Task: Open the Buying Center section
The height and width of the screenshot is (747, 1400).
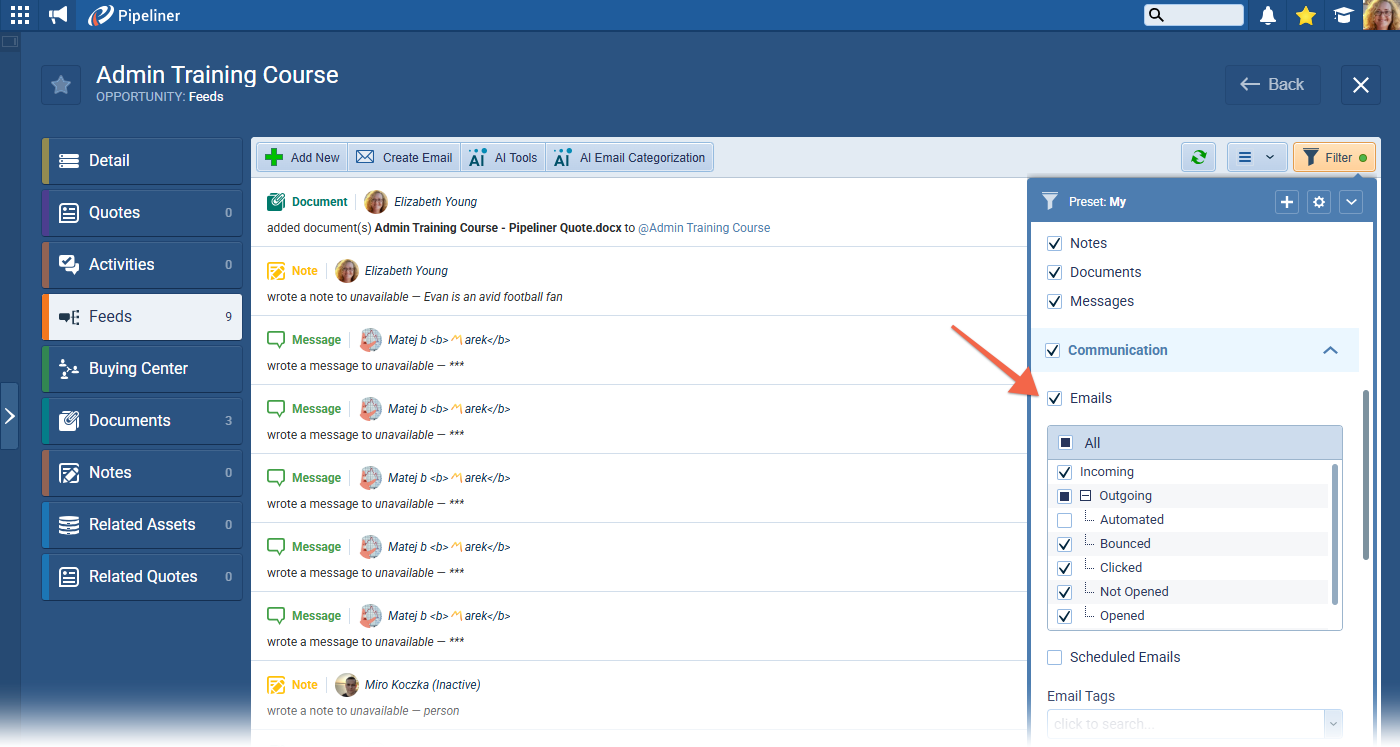Action: pos(140,368)
